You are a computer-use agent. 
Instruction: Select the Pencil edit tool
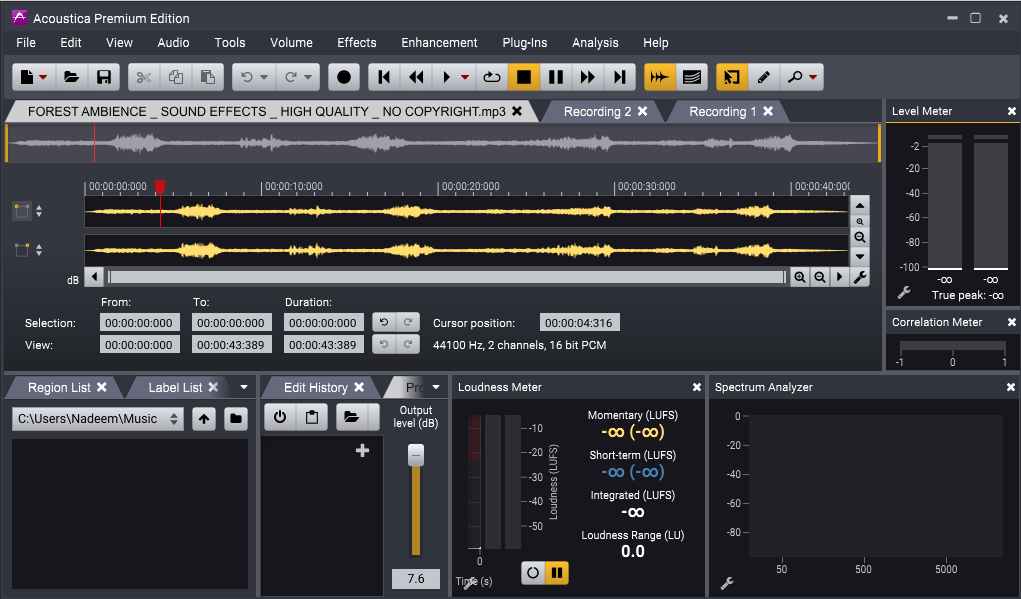pyautogui.click(x=764, y=77)
